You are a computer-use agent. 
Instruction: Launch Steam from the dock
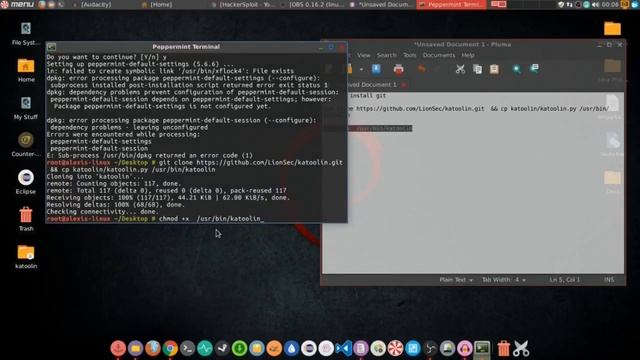[x=222, y=348]
